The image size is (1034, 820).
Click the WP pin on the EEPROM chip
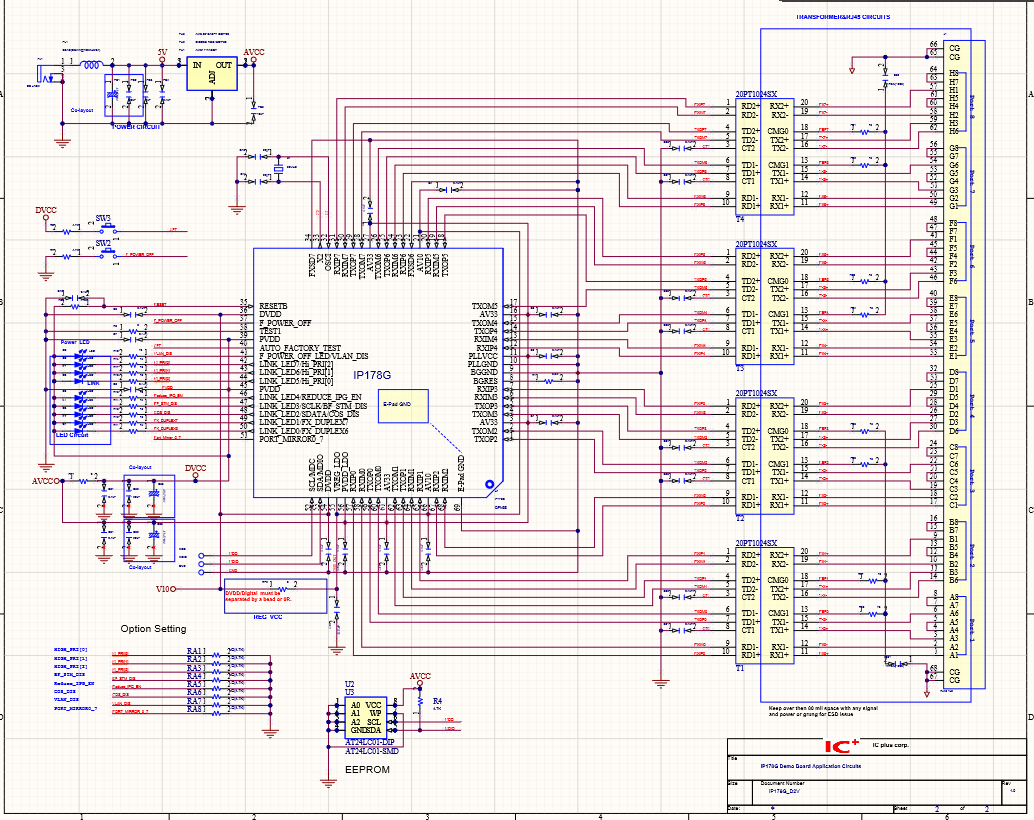point(375,714)
